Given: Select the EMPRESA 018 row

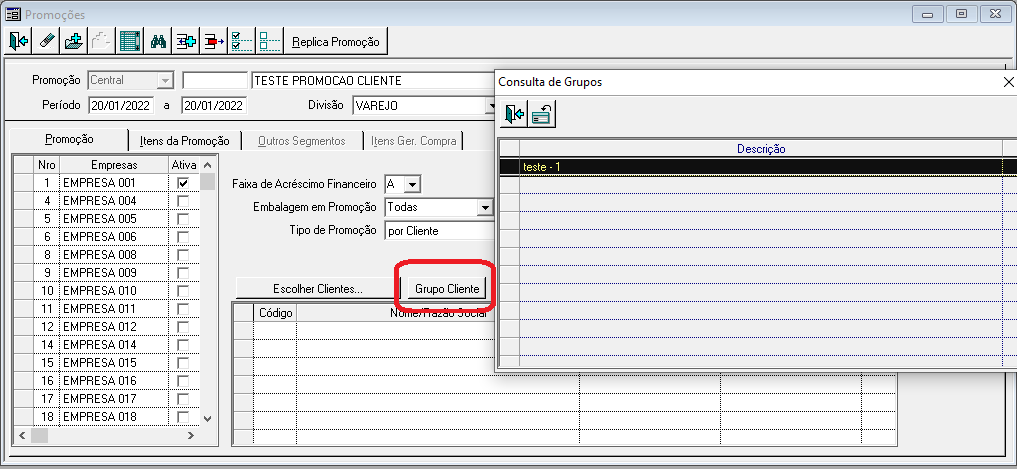Looking at the screenshot, I should click(107, 416).
